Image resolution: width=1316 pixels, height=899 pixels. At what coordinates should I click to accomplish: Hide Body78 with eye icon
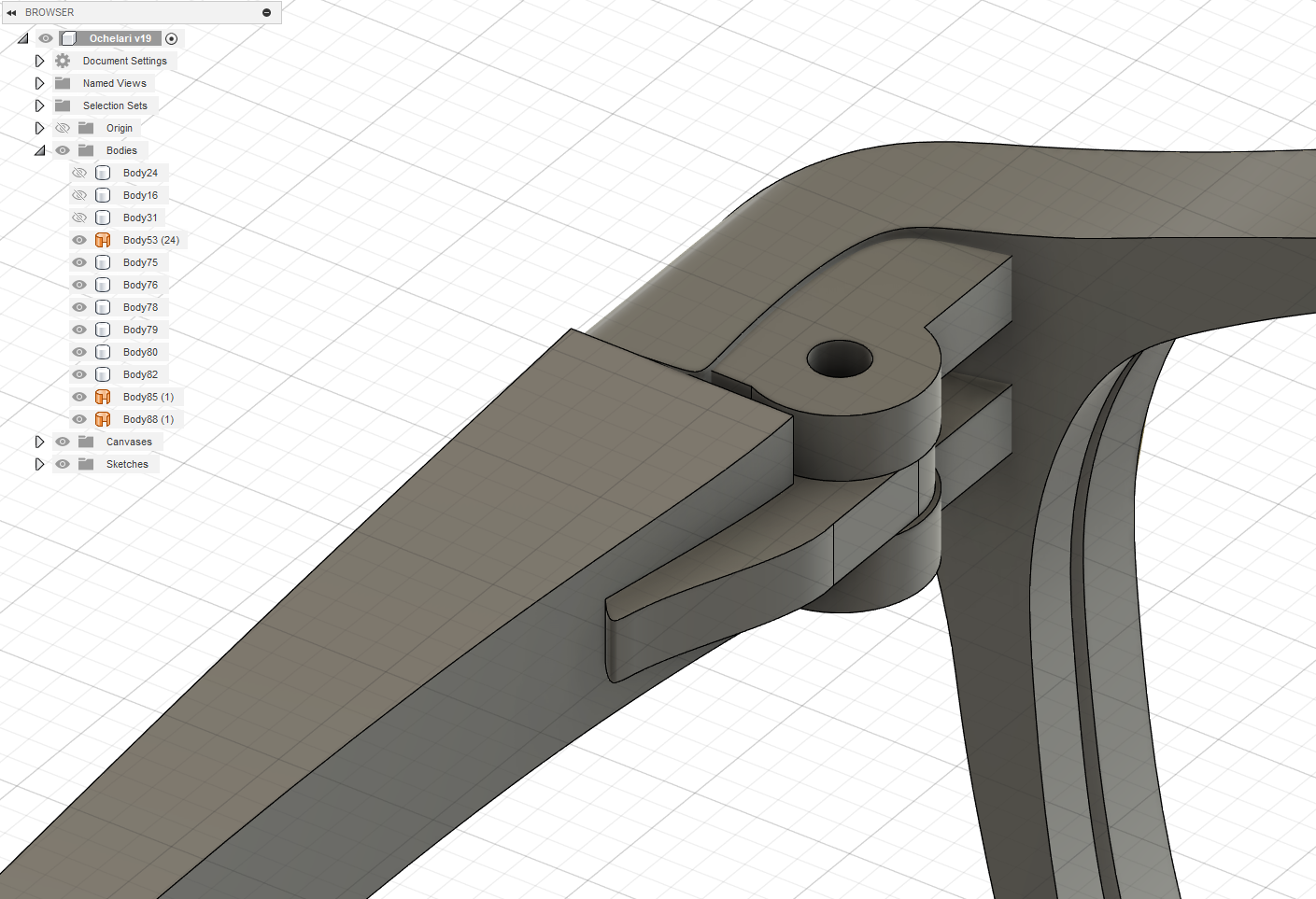coord(79,307)
